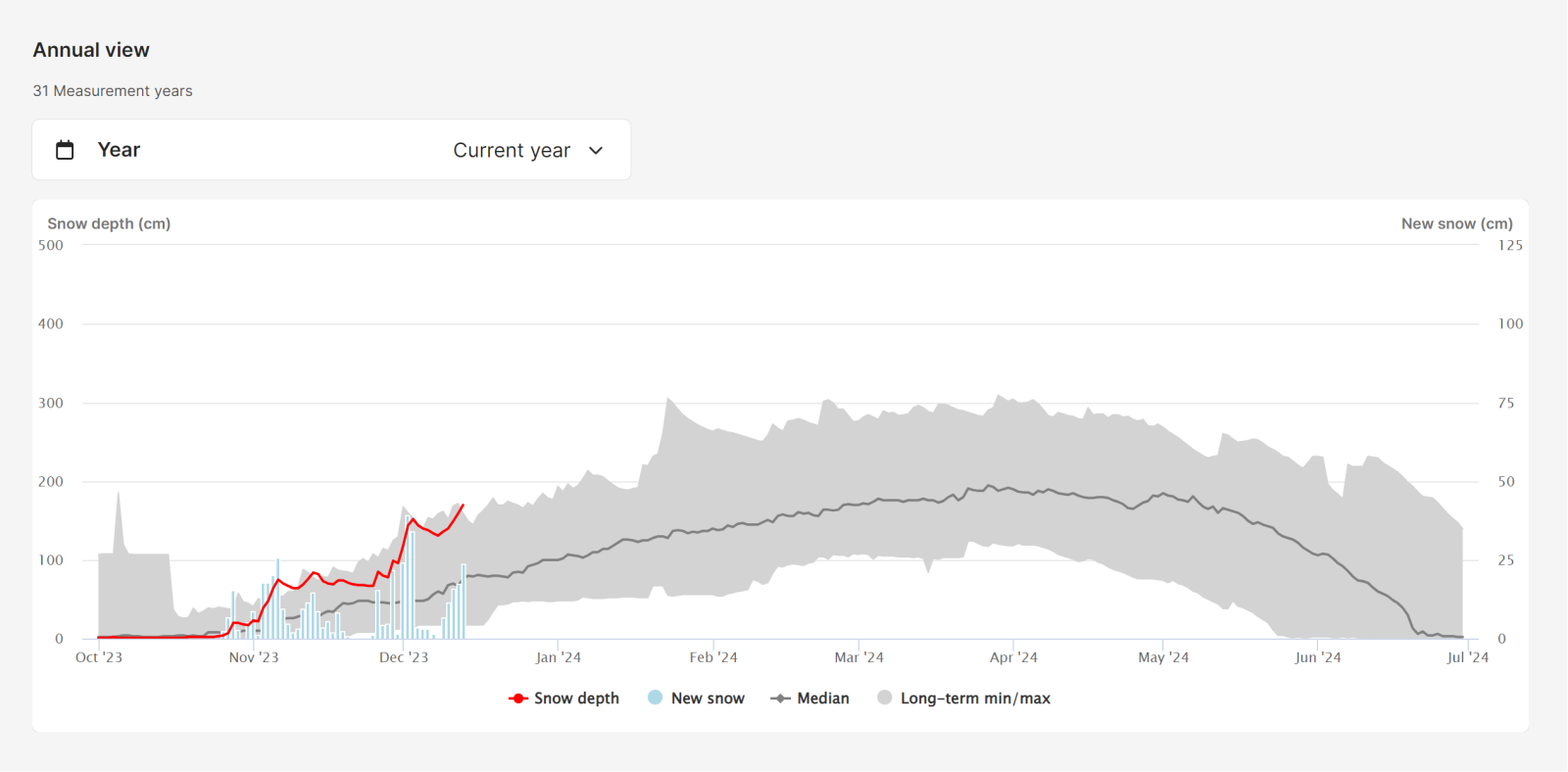
Task: Hide the Long-term min/max legend label
Action: (975, 699)
